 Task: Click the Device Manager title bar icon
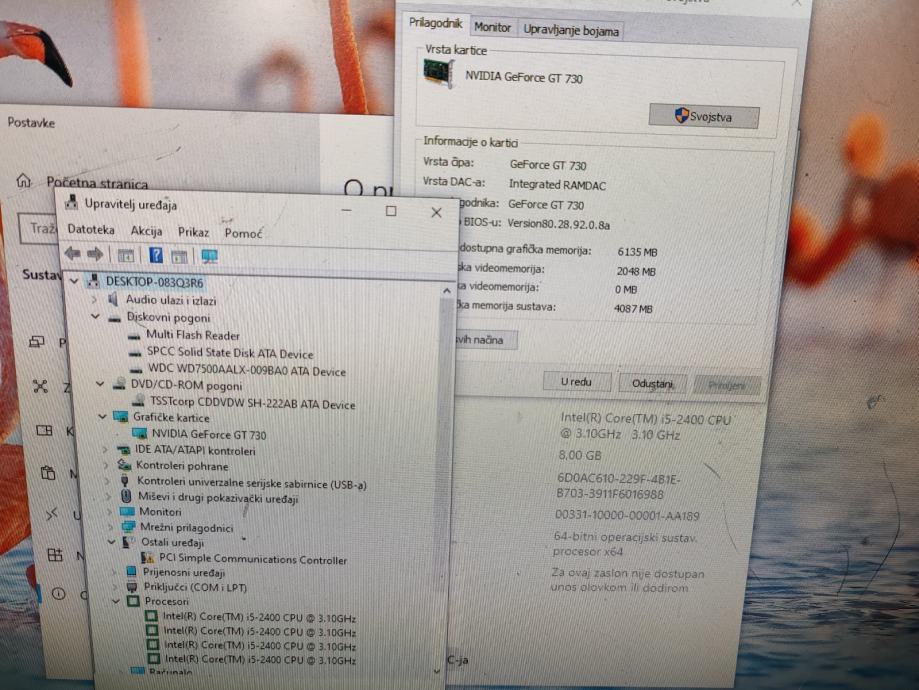pos(72,202)
